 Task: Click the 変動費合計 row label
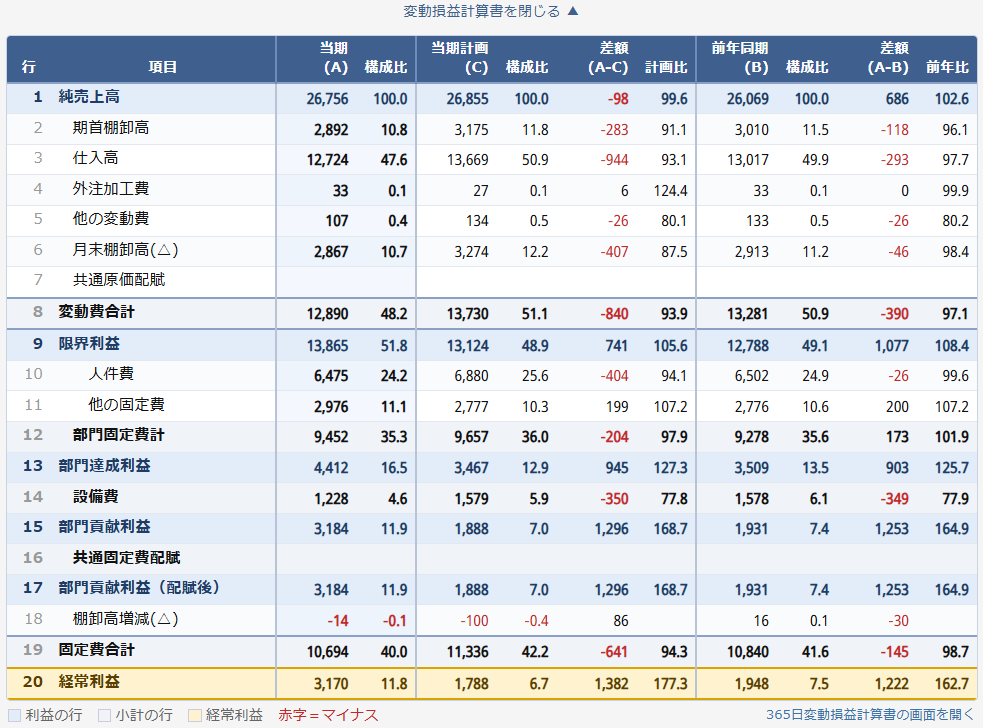pyautogui.click(x=97, y=312)
